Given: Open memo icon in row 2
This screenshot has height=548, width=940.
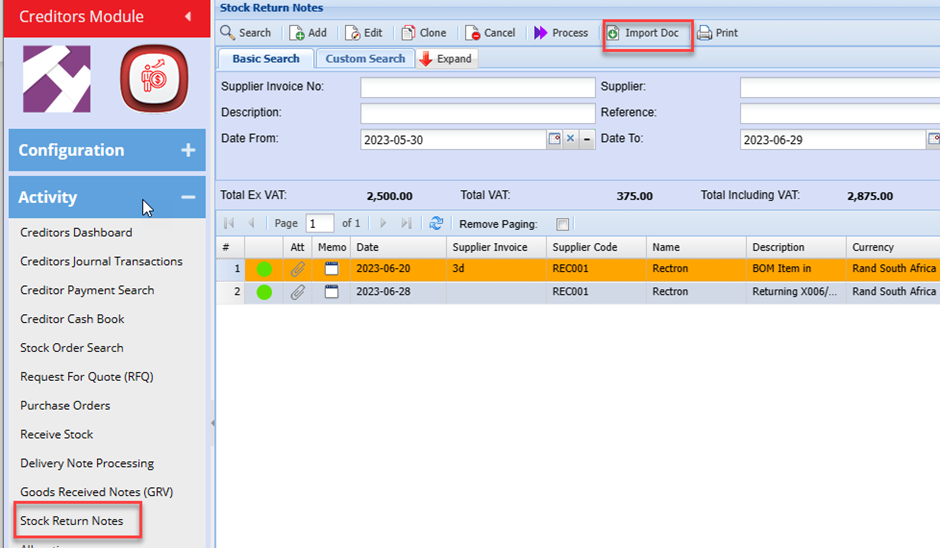Looking at the screenshot, I should tap(331, 292).
